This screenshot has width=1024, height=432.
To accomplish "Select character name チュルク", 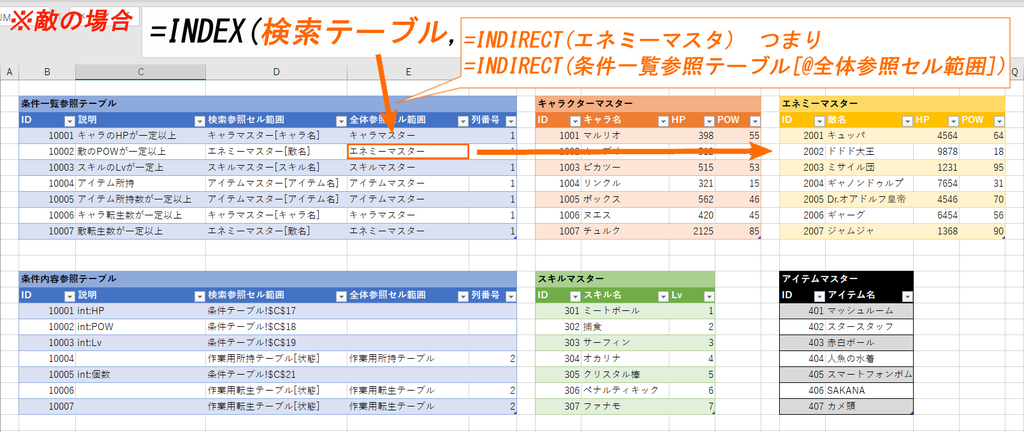I will (x=625, y=231).
